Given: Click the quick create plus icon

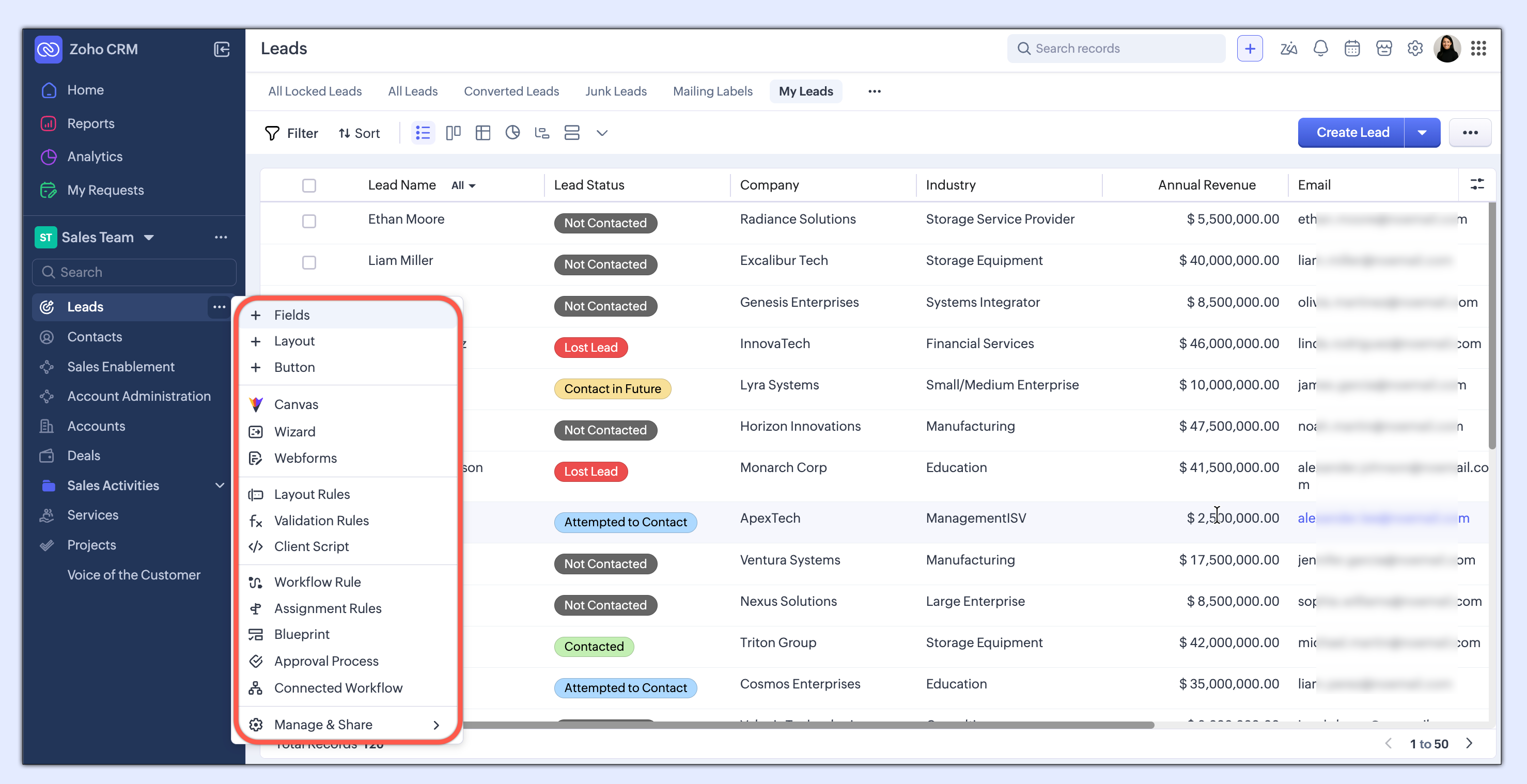Looking at the screenshot, I should 1250,49.
